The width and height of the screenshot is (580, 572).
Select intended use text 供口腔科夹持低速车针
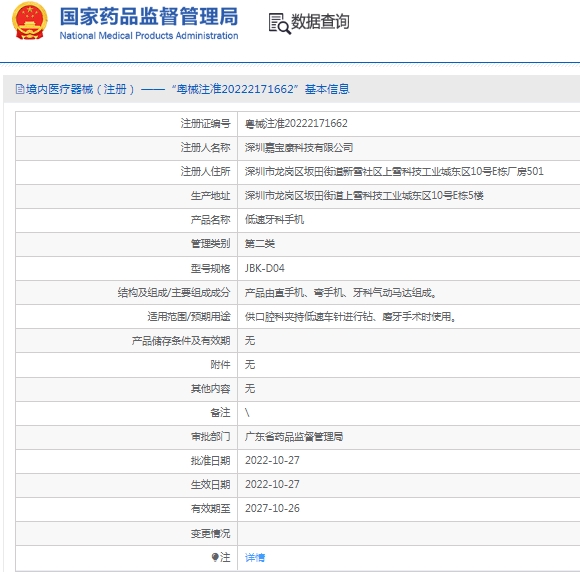[350, 317]
